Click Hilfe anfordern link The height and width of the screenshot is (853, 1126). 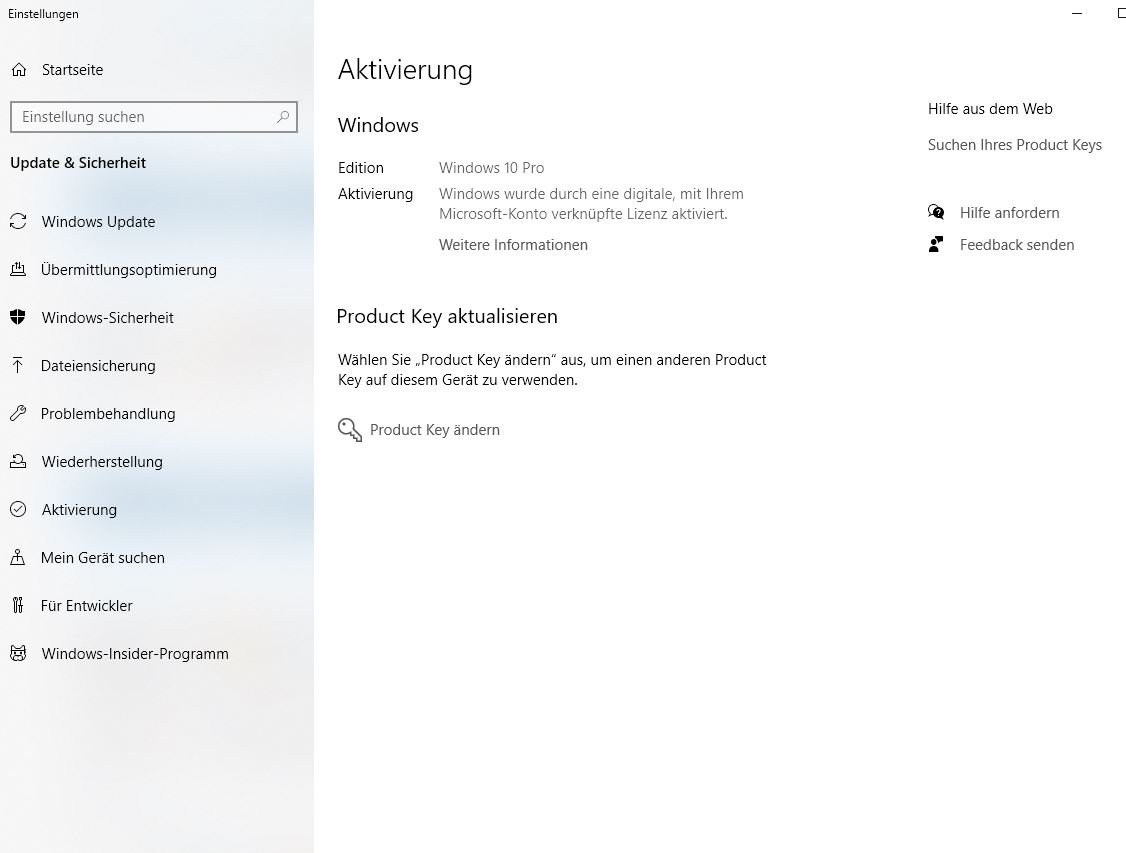pos(1009,213)
